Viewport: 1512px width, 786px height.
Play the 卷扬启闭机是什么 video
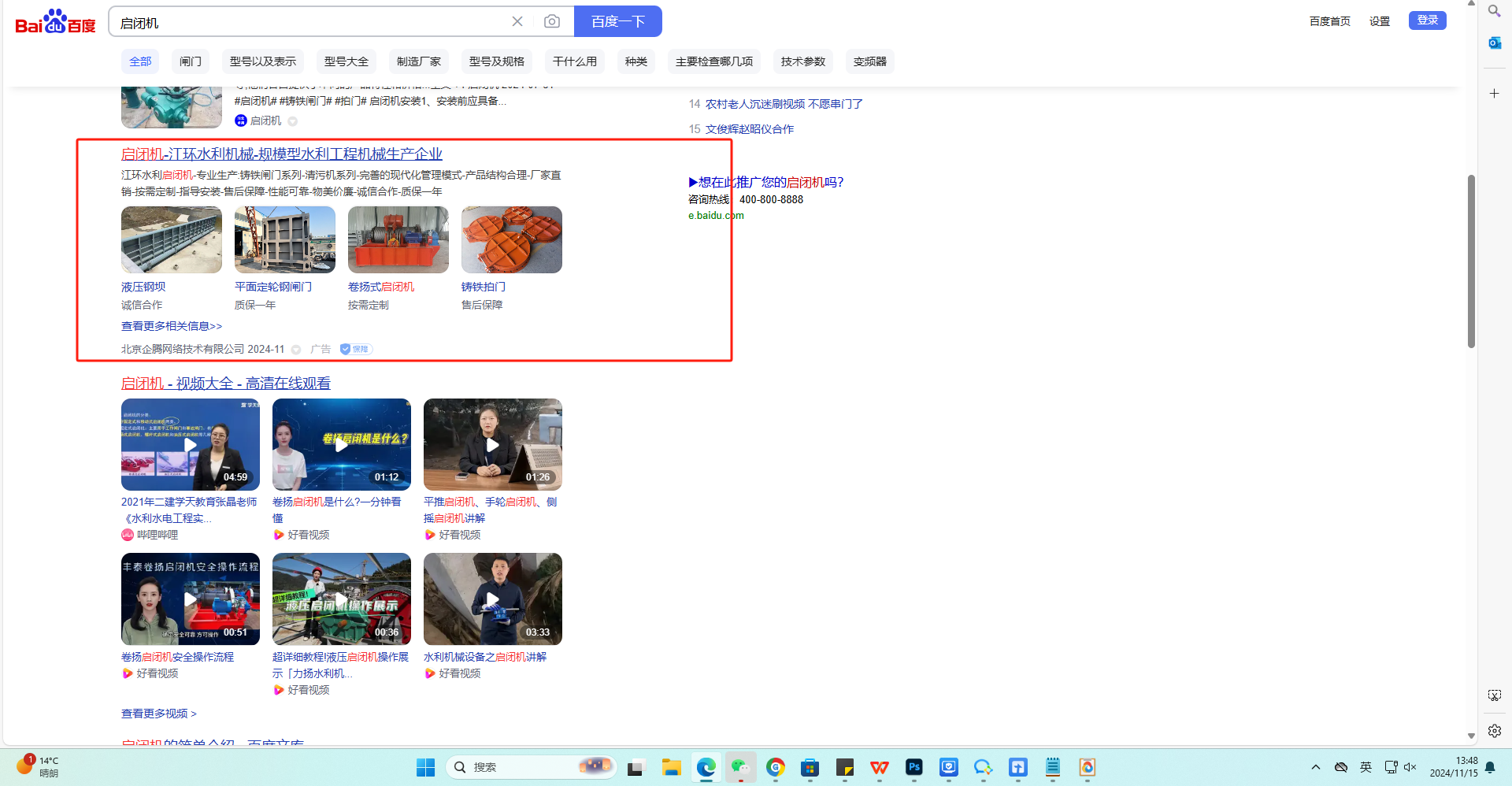pyautogui.click(x=342, y=444)
